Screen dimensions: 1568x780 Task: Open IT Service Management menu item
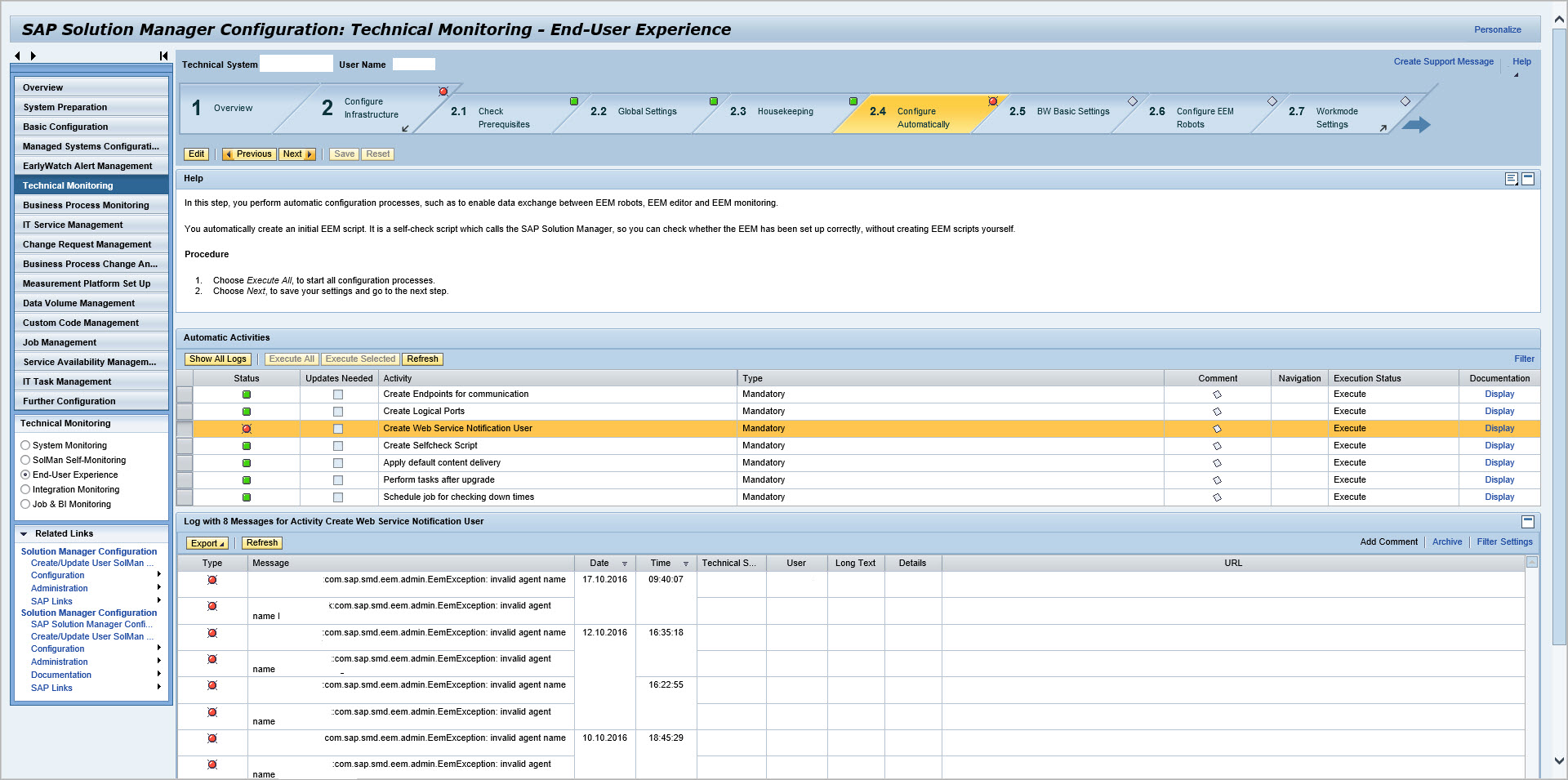point(91,225)
